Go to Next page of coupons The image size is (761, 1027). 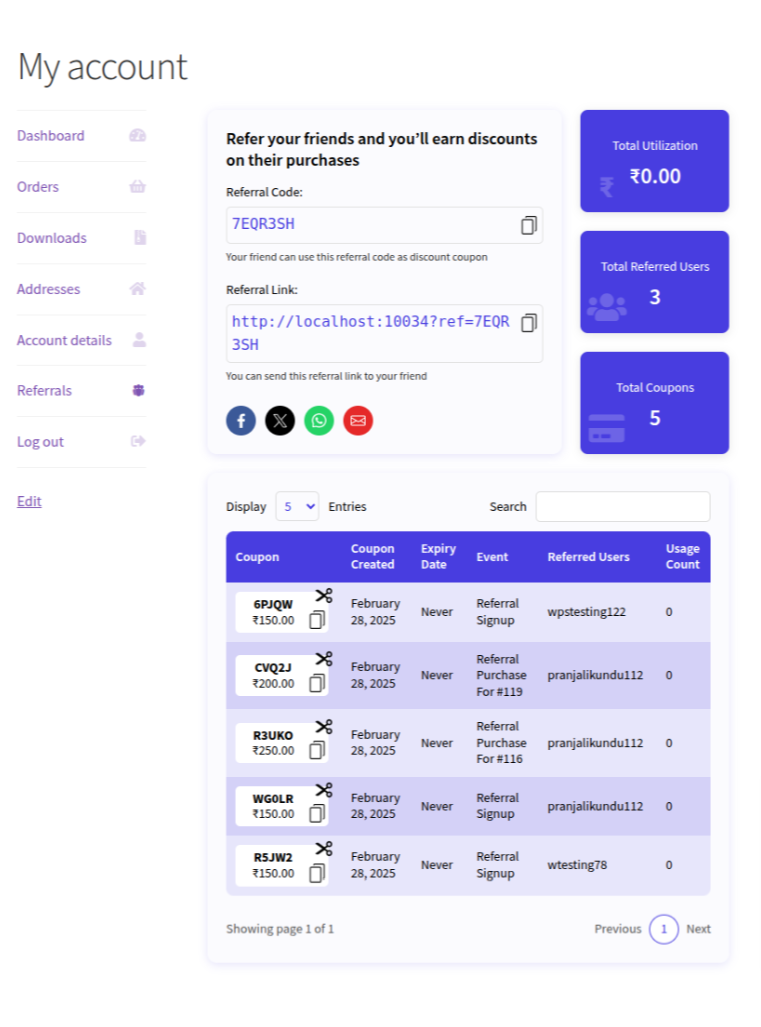tap(698, 929)
